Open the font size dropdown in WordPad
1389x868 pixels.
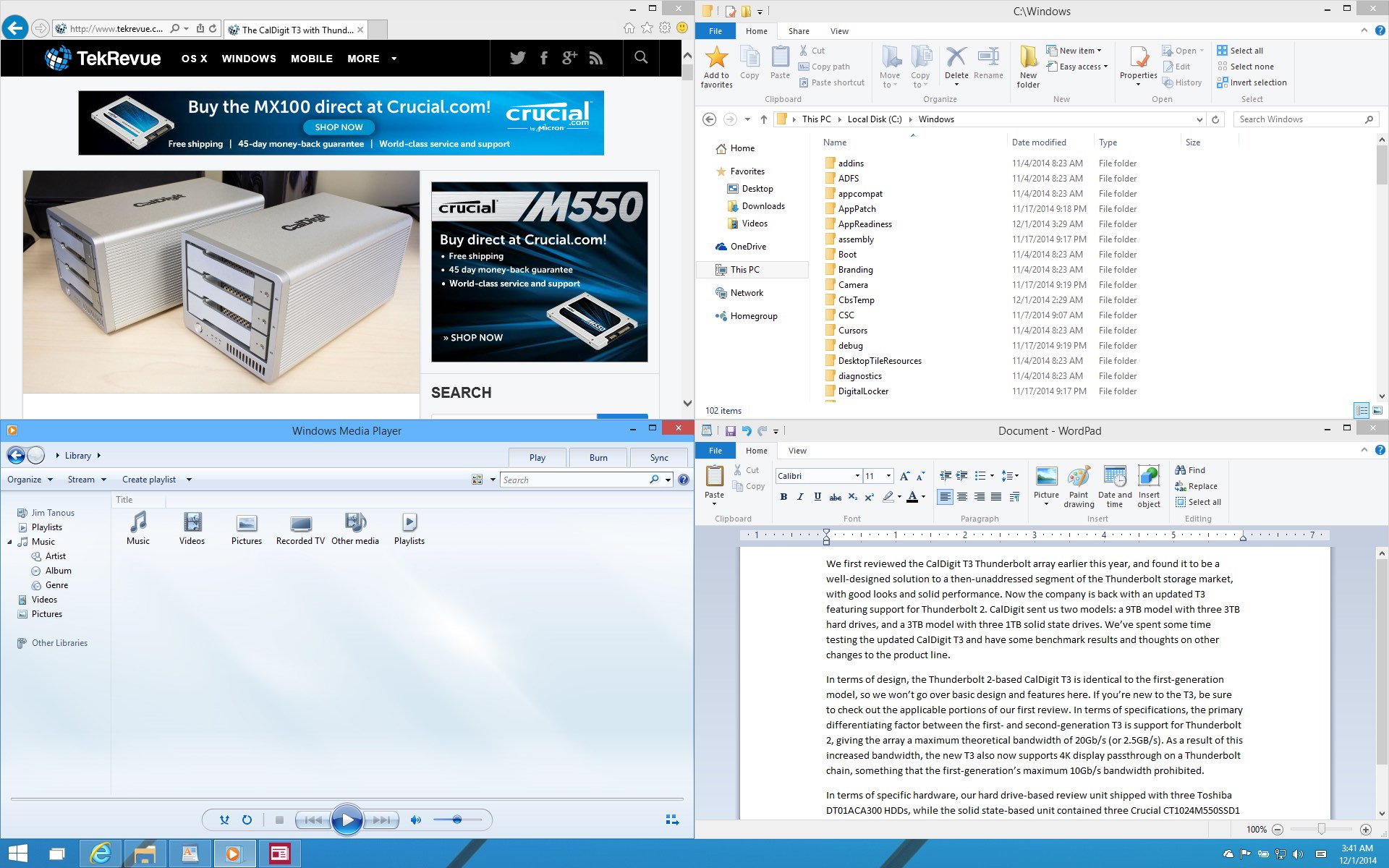[889, 476]
